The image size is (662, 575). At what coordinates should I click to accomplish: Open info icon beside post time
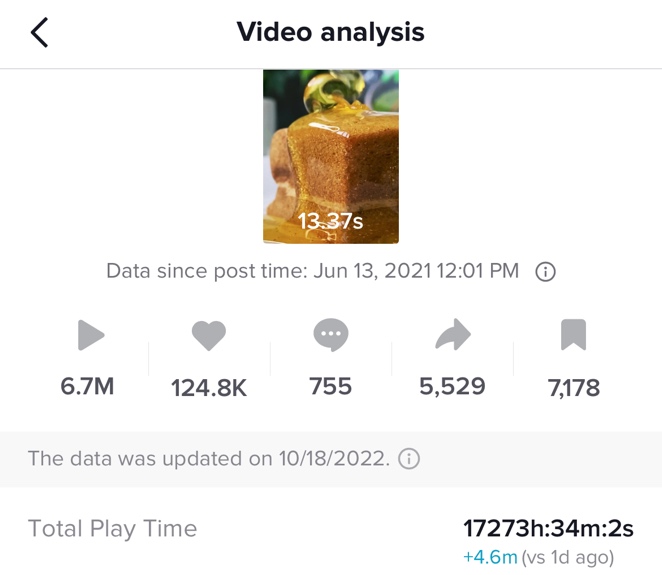click(546, 272)
